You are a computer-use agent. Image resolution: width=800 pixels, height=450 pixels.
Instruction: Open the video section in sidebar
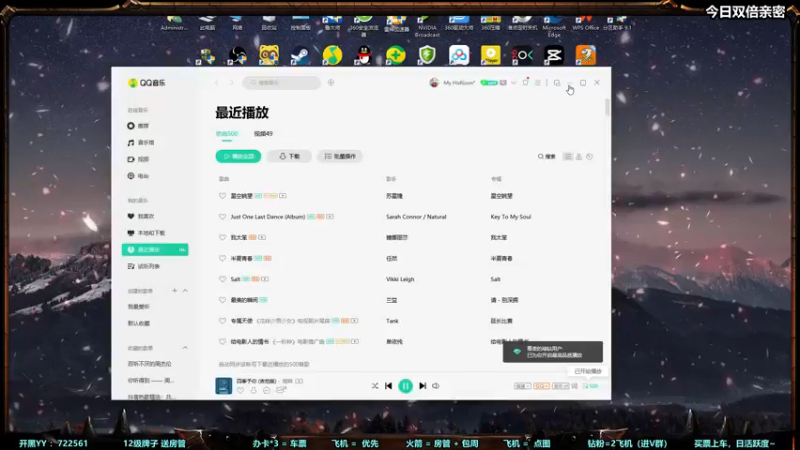(x=139, y=159)
